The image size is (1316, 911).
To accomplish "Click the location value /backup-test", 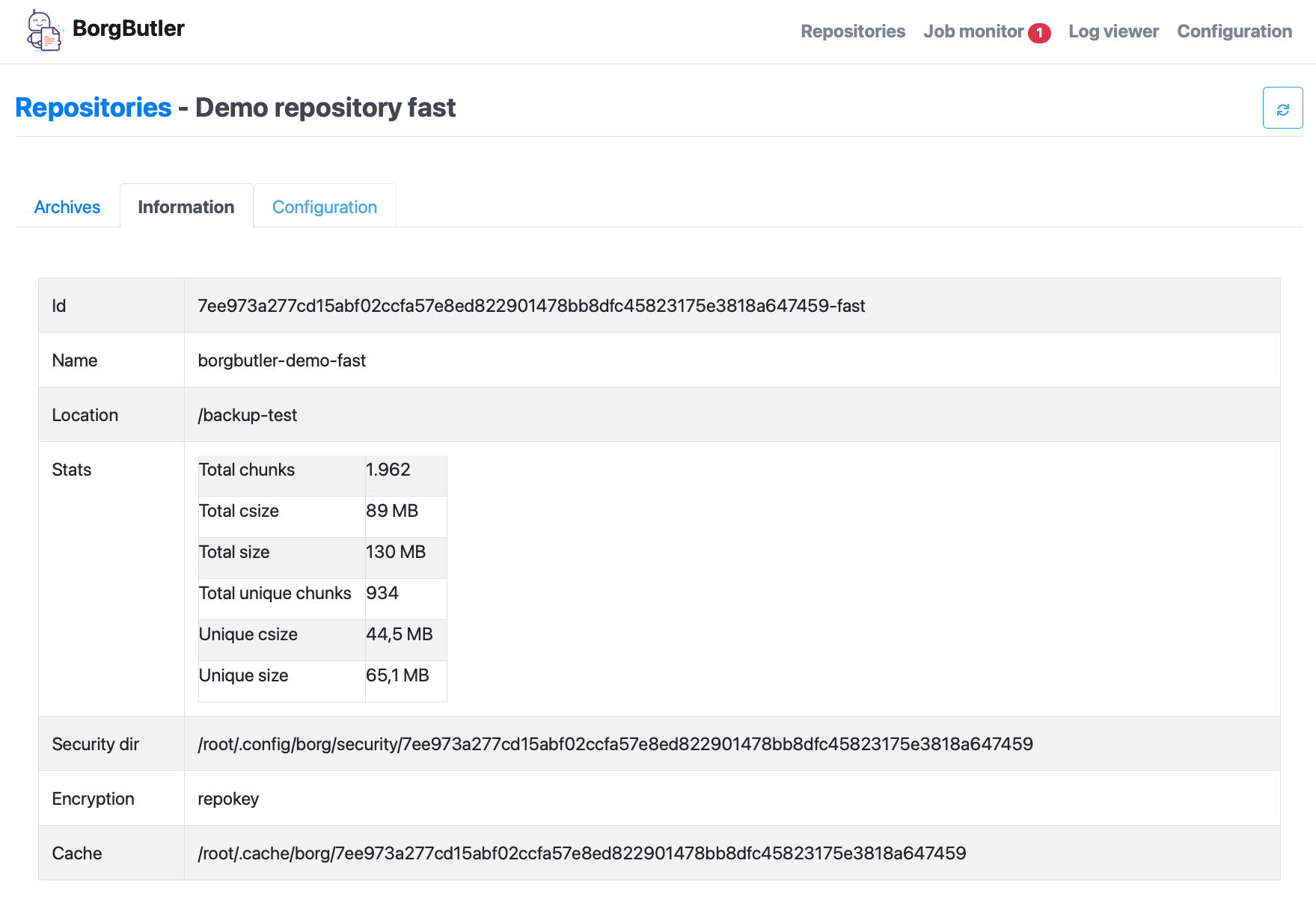I will click(248, 415).
